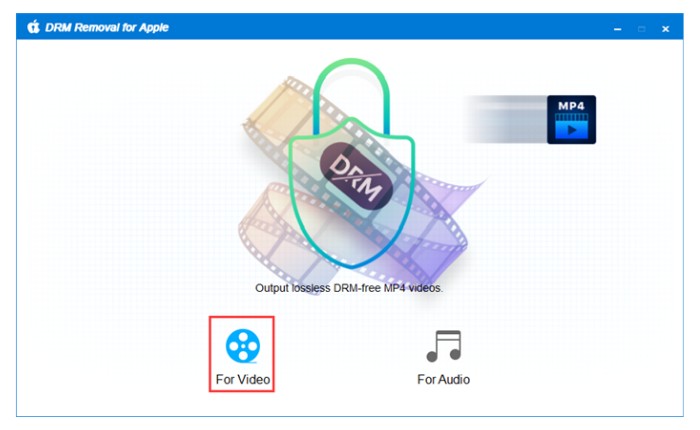Click the Apple logo in title bar
This screenshot has width=700, height=430.
pyautogui.click(x=33, y=27)
